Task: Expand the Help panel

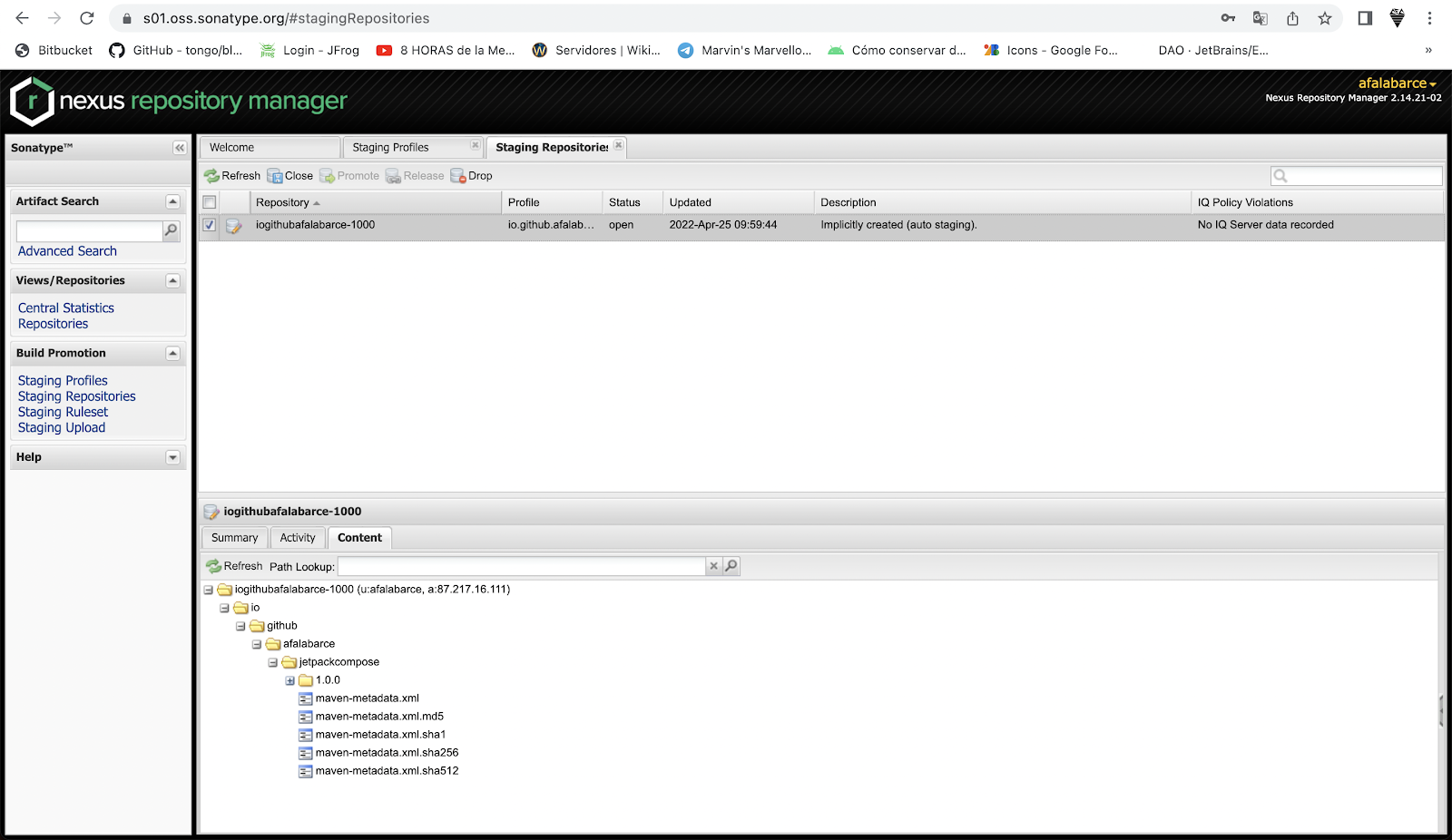Action: click(172, 458)
